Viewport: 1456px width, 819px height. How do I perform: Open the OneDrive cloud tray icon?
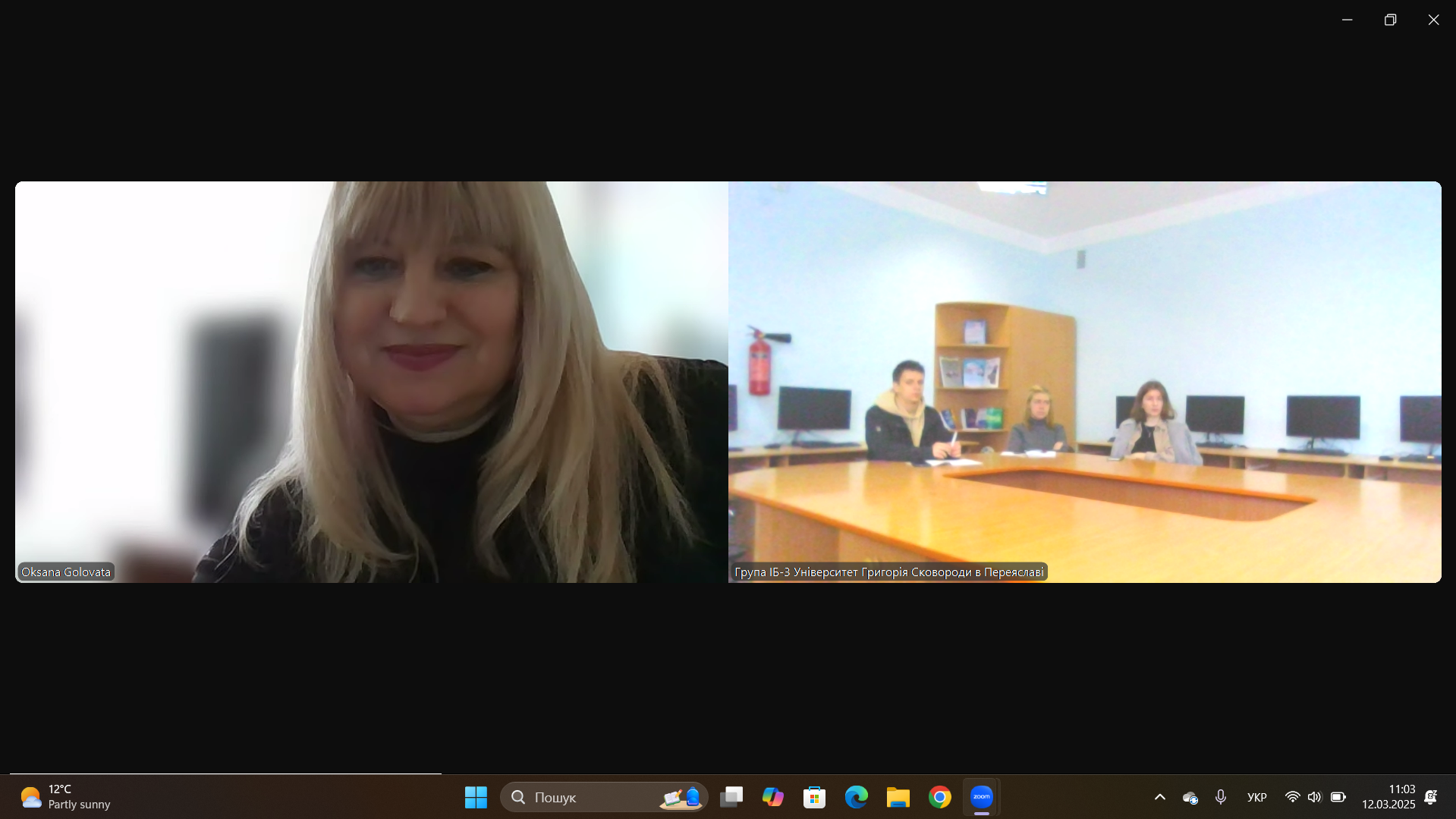coord(1190,797)
